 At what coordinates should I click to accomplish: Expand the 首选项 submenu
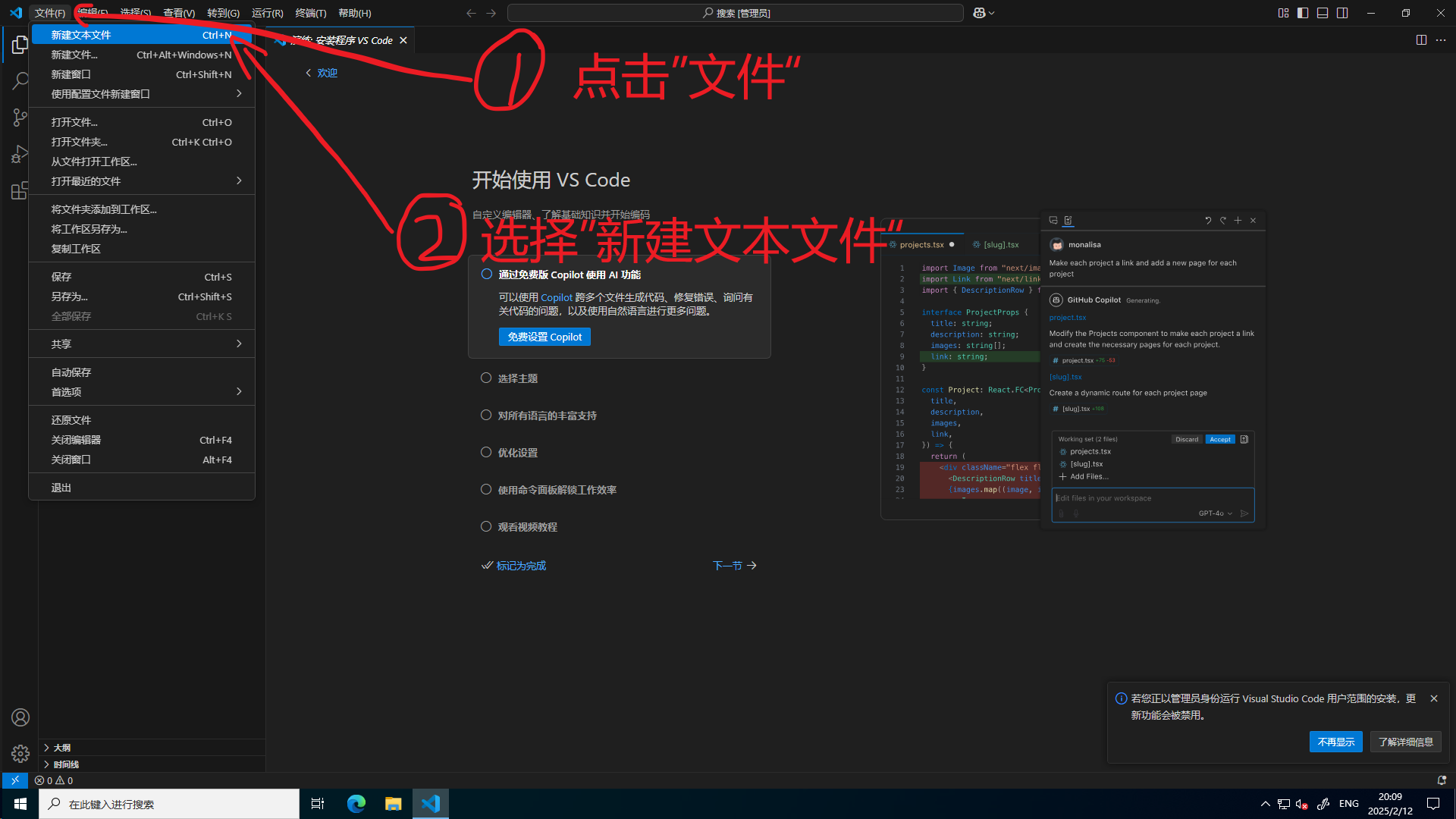(142, 392)
